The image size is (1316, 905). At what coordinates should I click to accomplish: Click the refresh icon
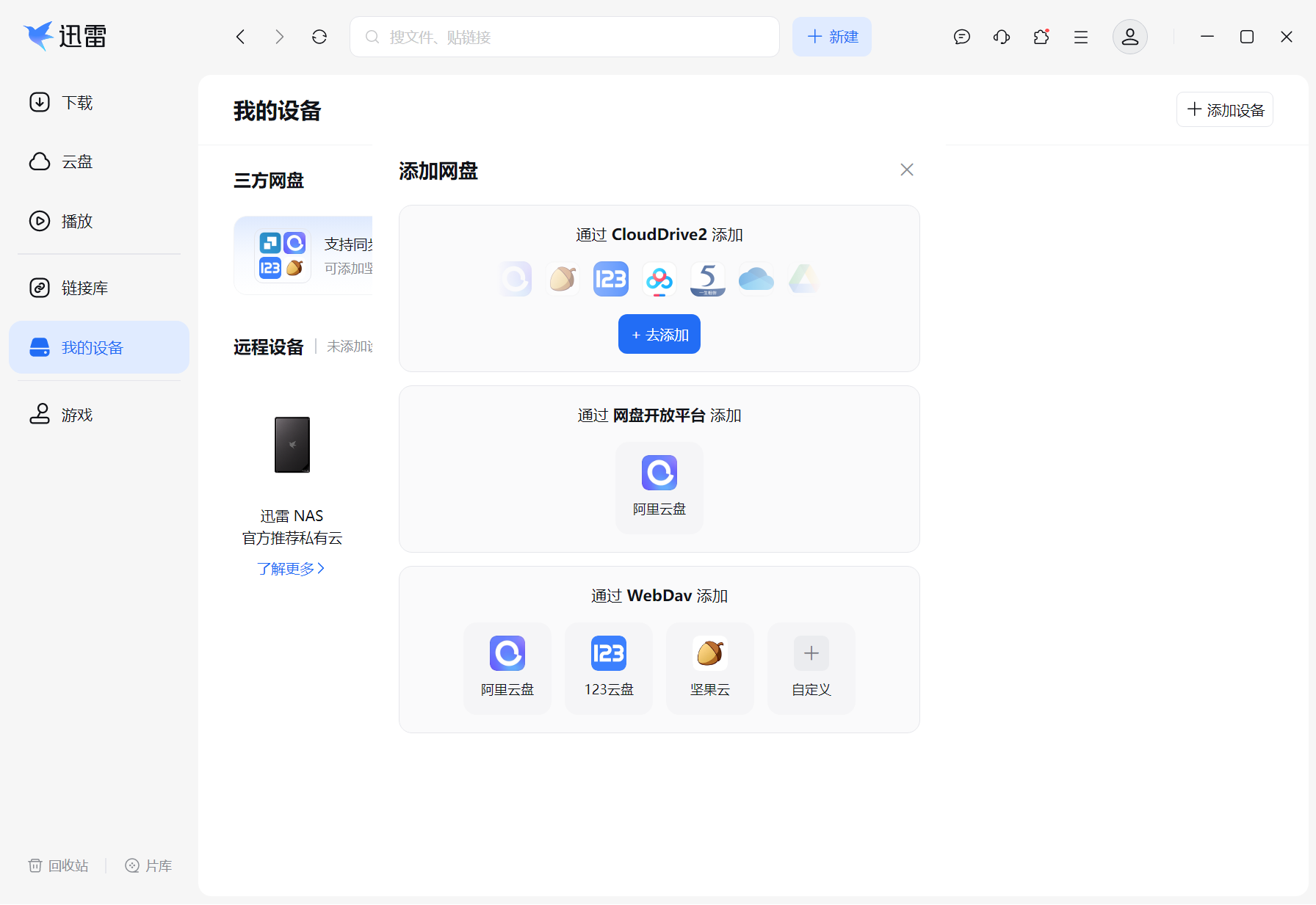[x=319, y=37]
